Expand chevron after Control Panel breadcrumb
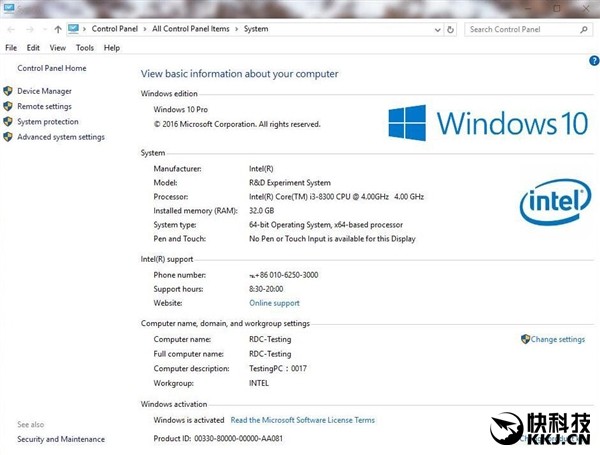 (x=145, y=29)
